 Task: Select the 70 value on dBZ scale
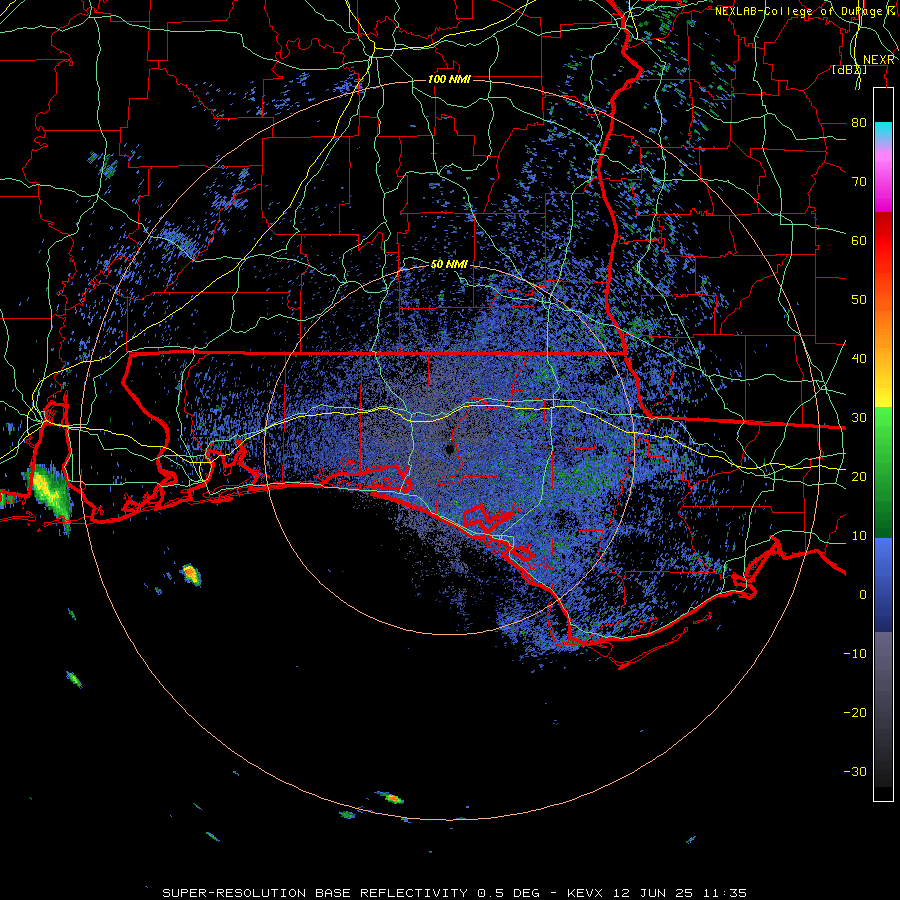coord(859,182)
